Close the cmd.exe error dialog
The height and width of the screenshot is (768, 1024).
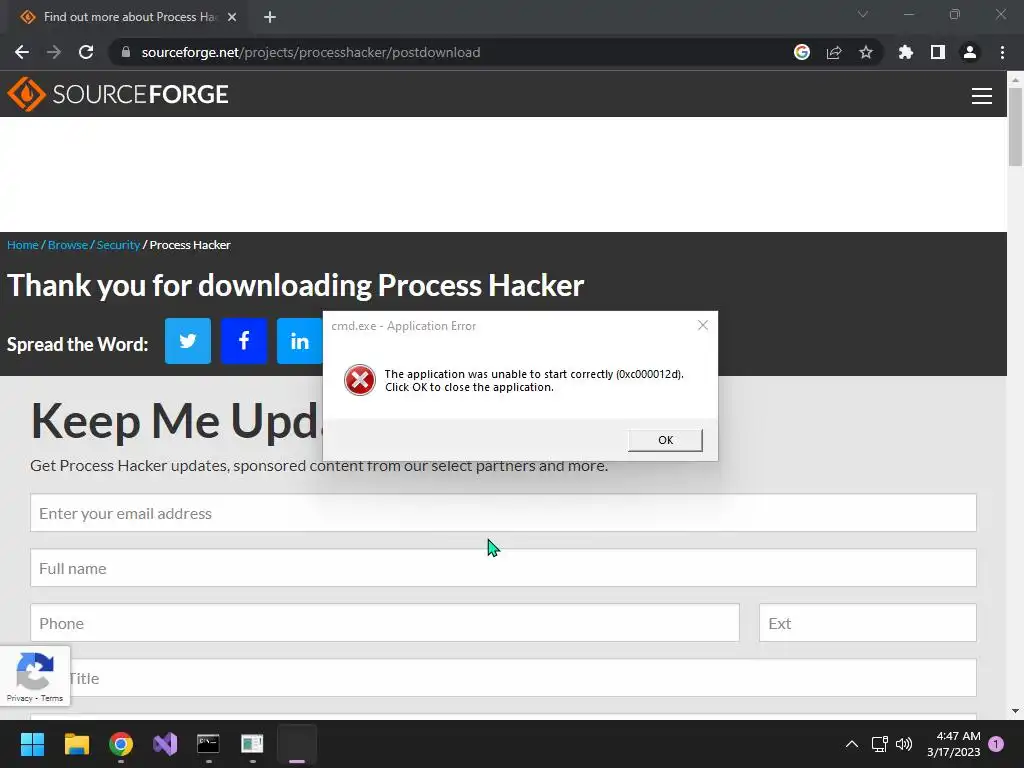703,325
